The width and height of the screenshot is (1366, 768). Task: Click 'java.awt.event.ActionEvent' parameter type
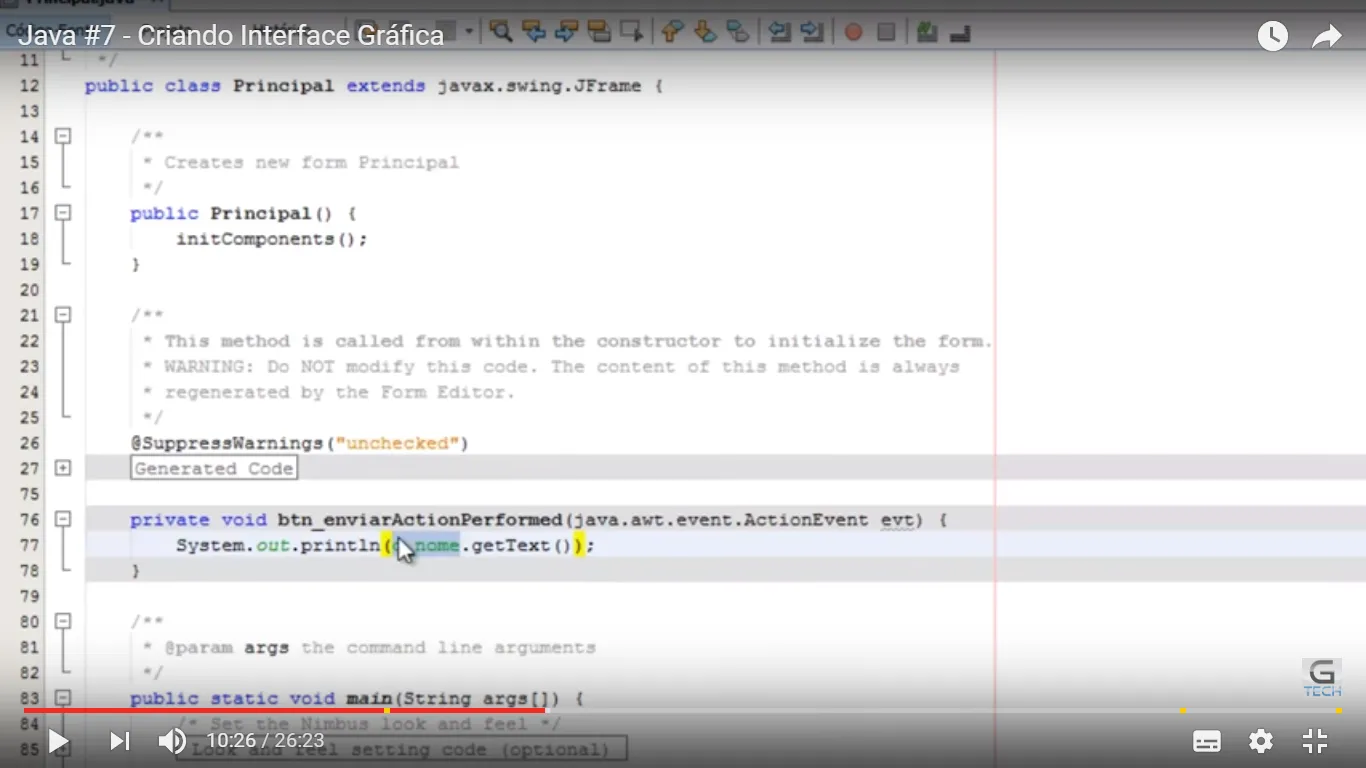point(721,520)
